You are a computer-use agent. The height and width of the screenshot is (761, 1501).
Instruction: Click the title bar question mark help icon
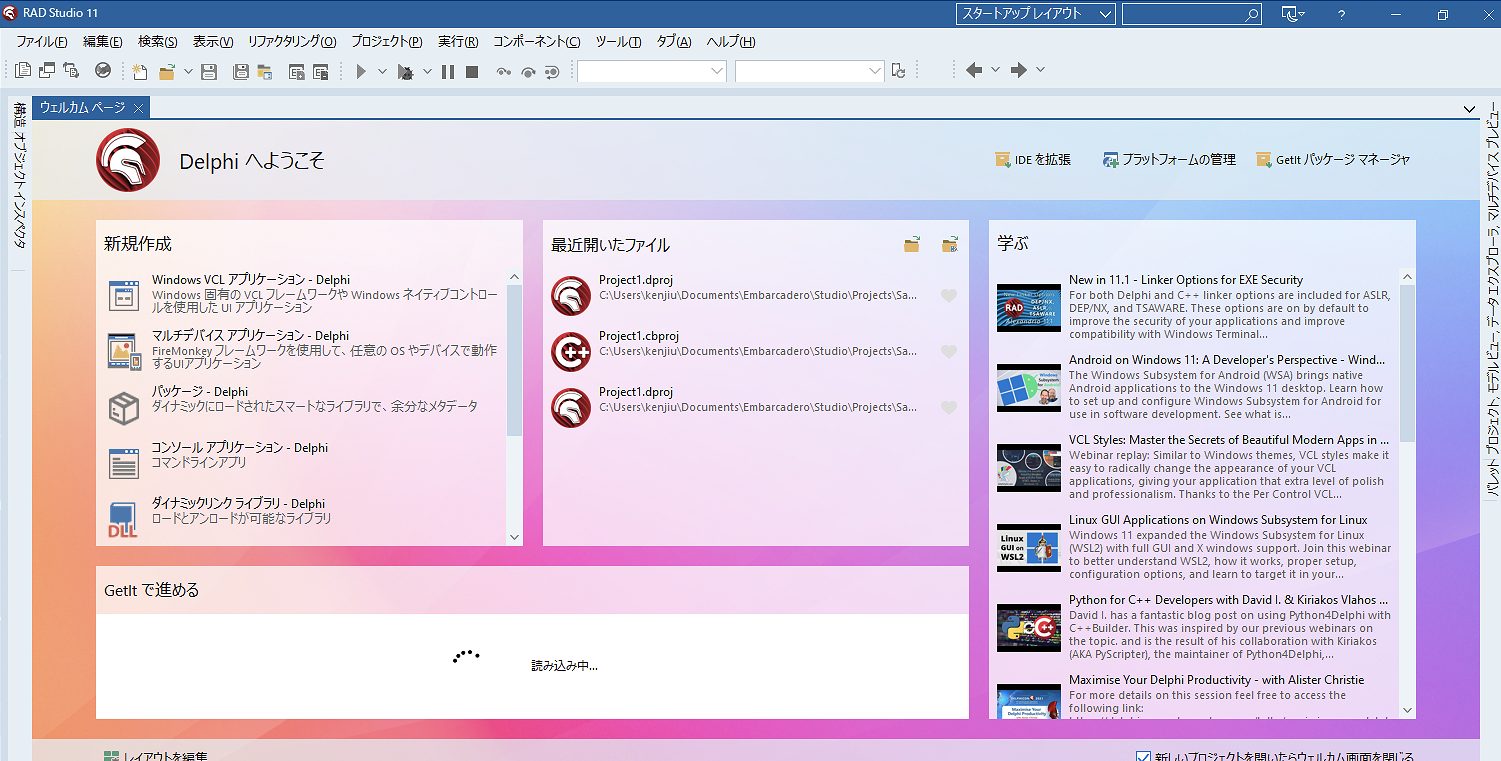click(1342, 15)
